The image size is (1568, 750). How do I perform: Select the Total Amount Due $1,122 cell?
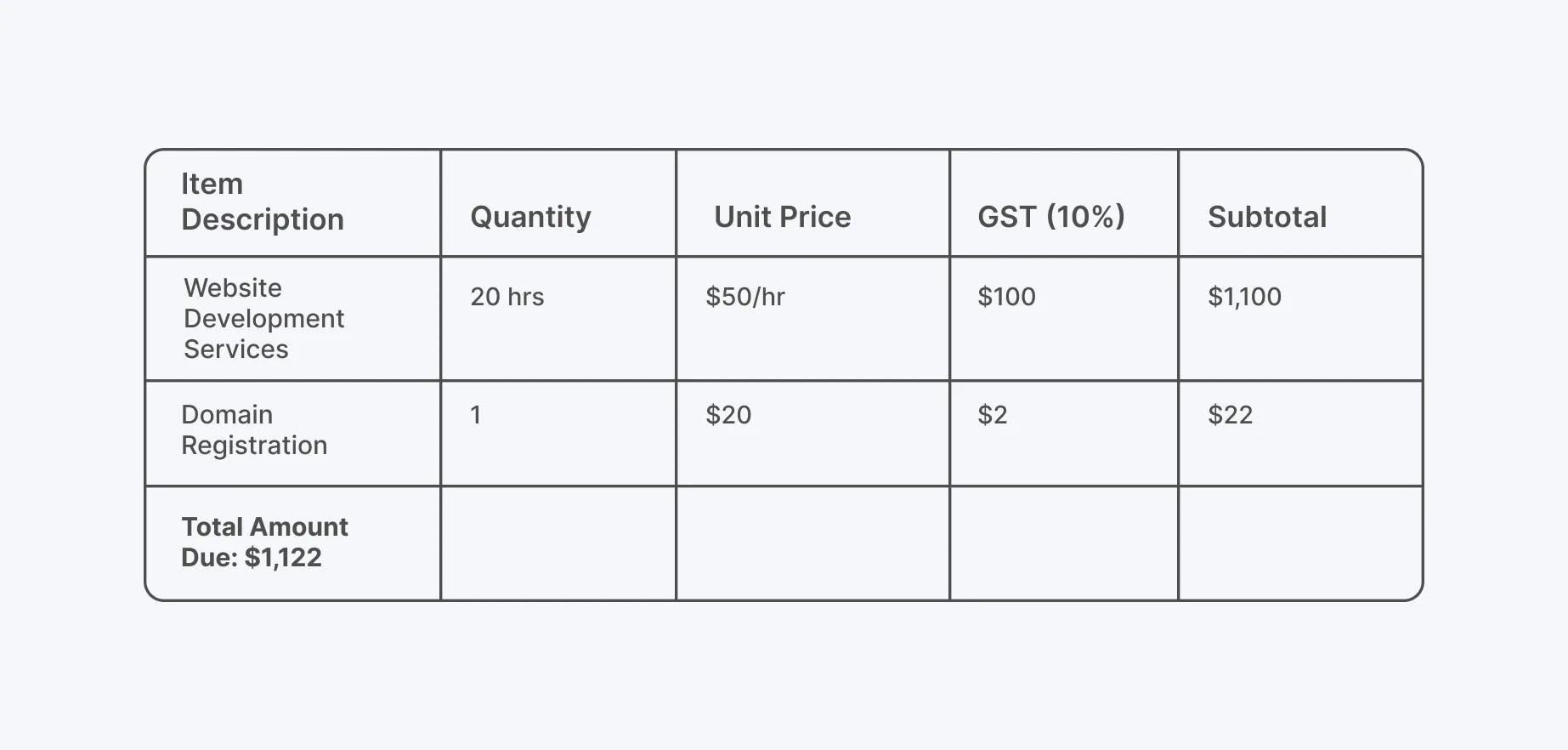click(x=264, y=542)
